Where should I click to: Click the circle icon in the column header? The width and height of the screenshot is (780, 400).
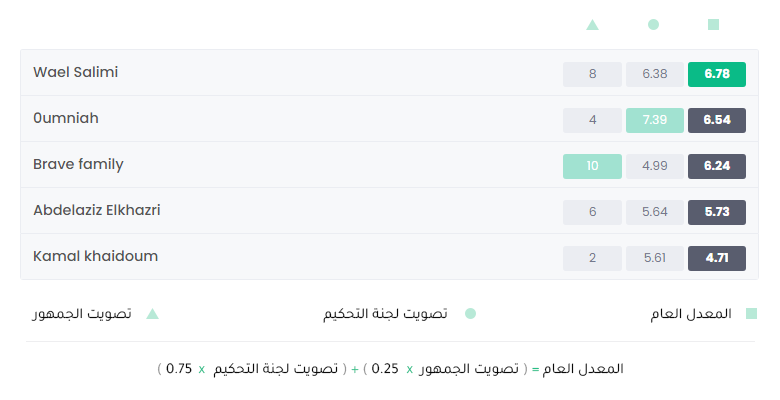[x=654, y=24]
